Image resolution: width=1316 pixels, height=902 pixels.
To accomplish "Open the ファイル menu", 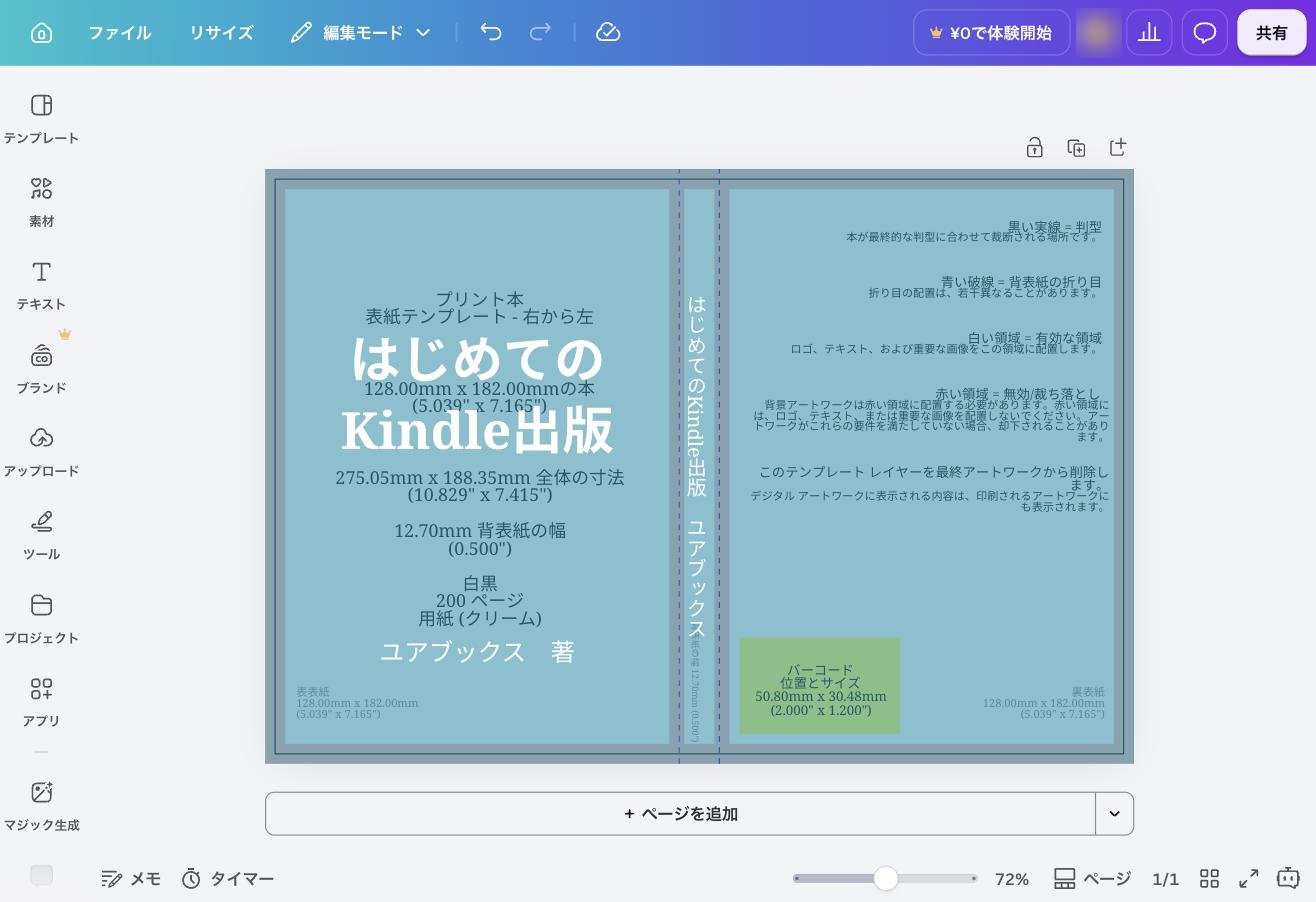I will click(x=120, y=33).
